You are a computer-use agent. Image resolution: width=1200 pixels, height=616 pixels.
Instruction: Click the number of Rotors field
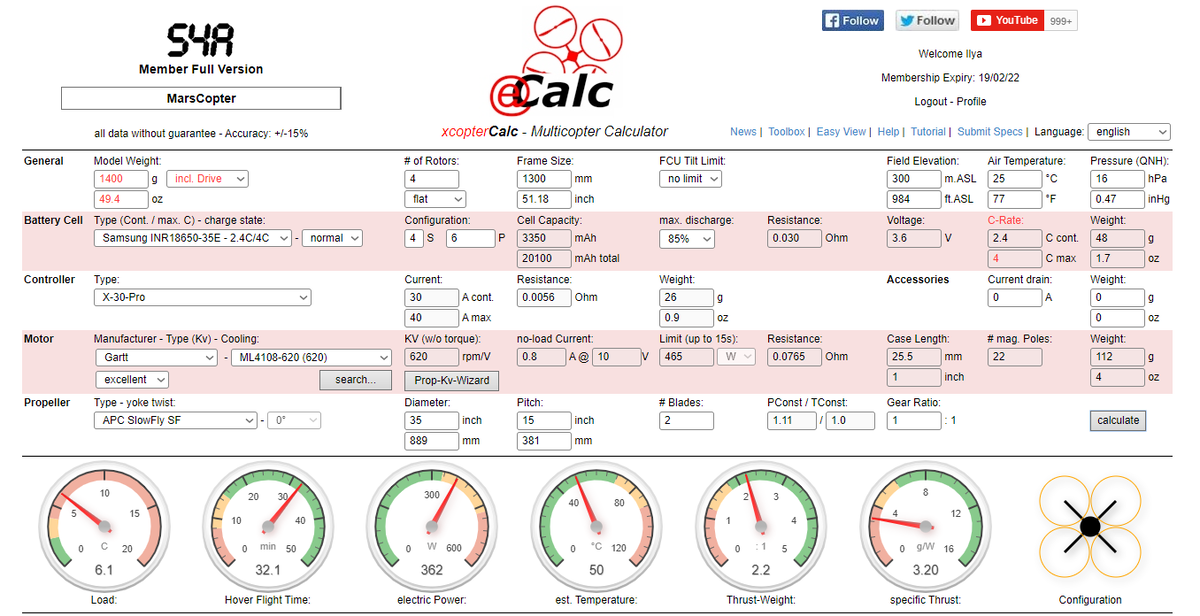click(x=432, y=179)
